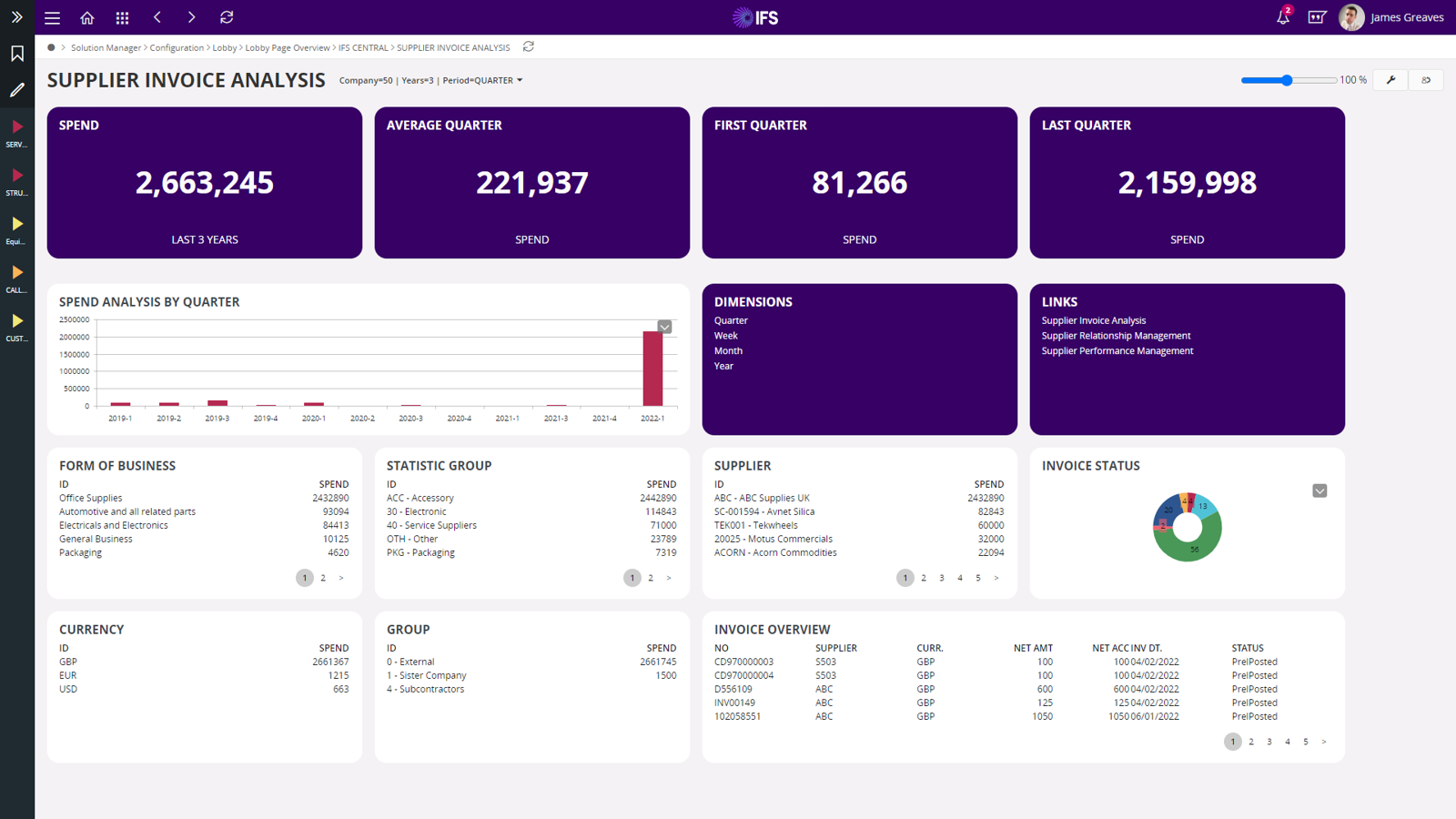1456x819 pixels.
Task: Go to the Home page icon
Action: [87, 17]
